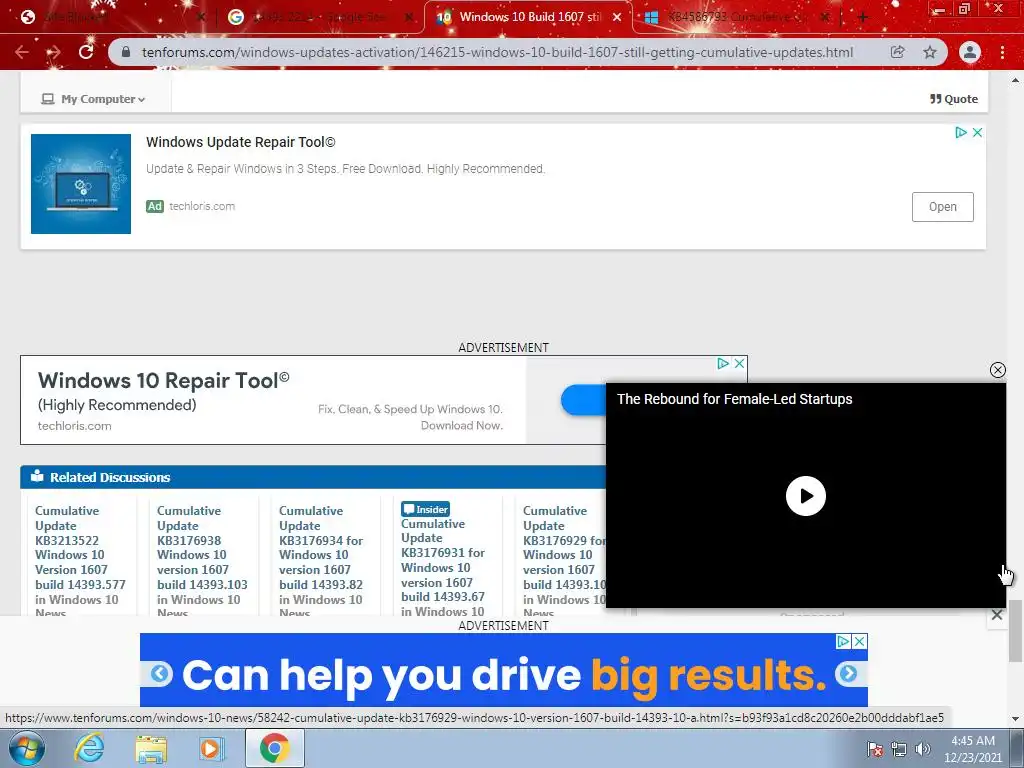Go forward with Chrome forward arrow

pos(54,52)
